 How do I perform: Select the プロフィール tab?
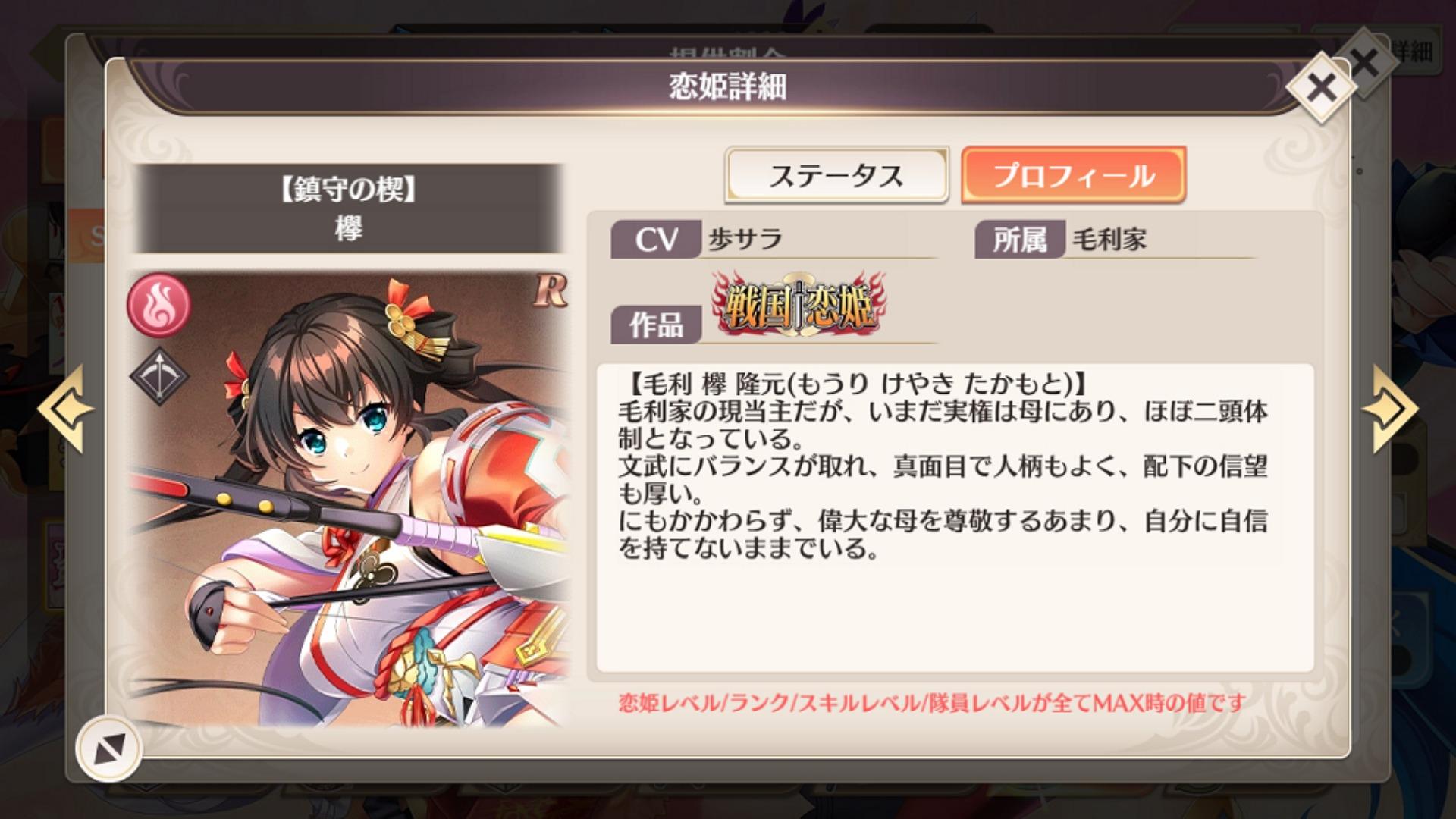[x=1073, y=175]
